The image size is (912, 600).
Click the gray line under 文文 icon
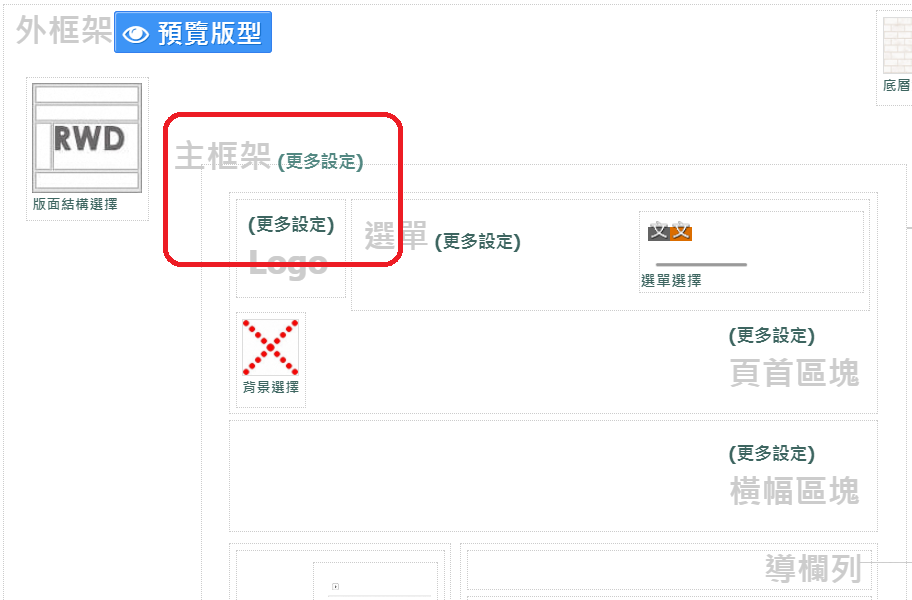(x=701, y=265)
